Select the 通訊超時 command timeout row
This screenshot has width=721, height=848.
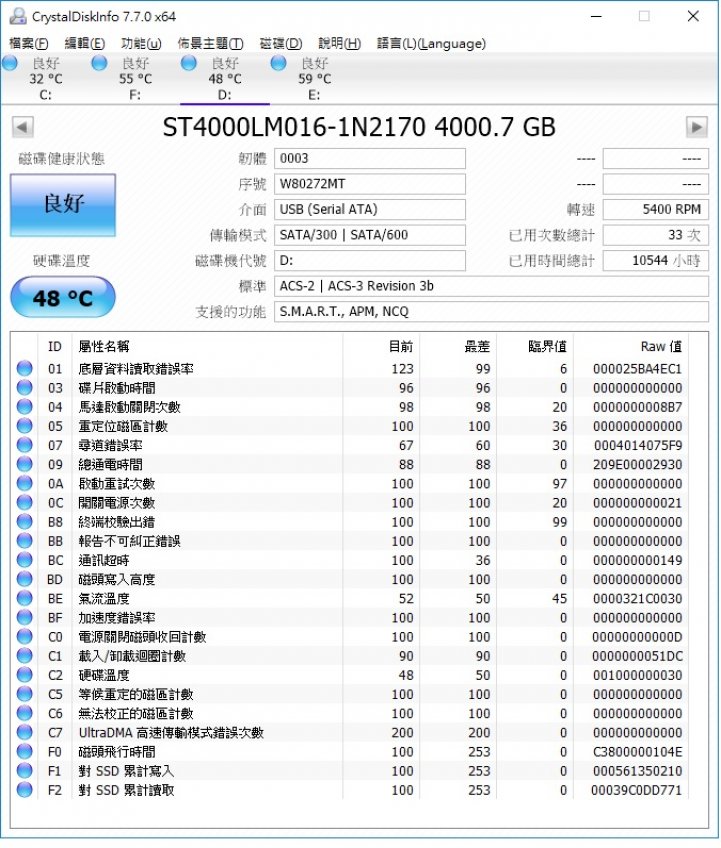tap(349, 560)
